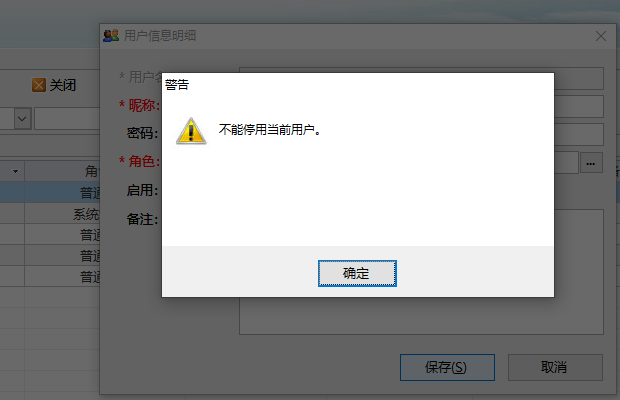The height and width of the screenshot is (400, 620).
Task: Open the column header filter arrow
Action: click(15, 171)
